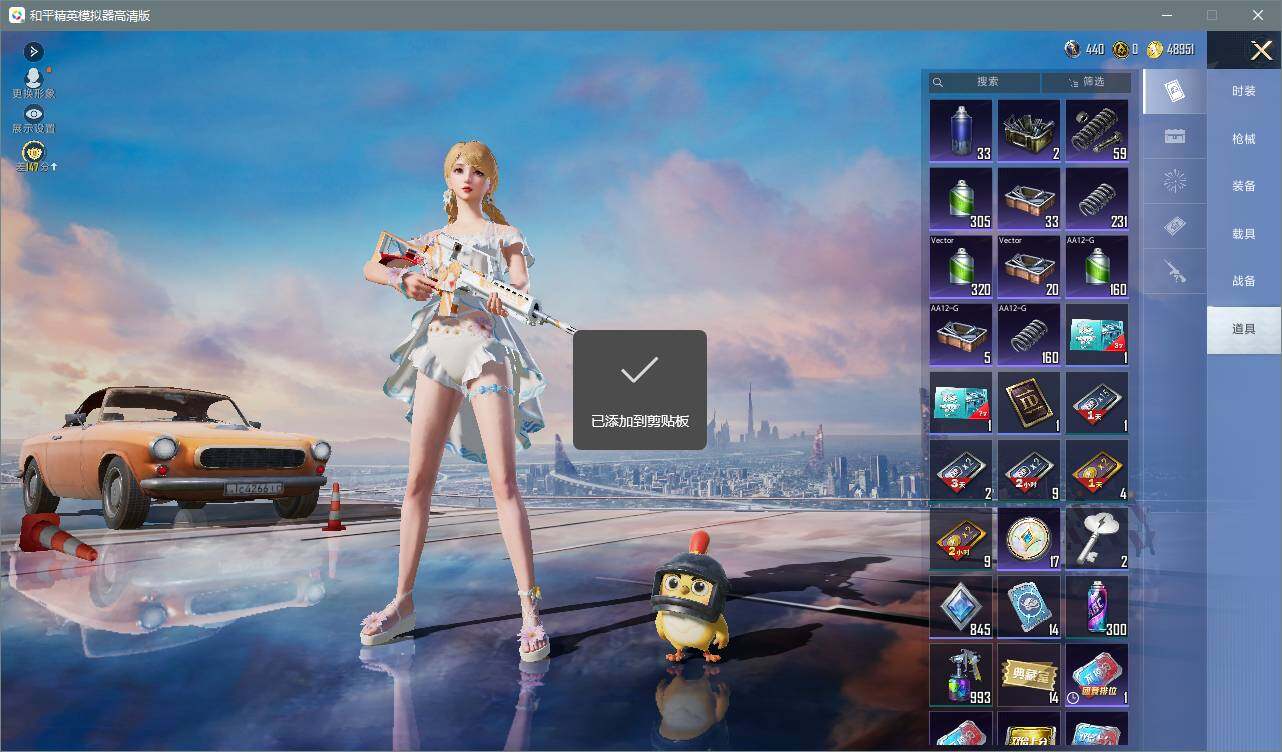Screen dimensions: 1282x752
Task: Select the AA12-G green paint can (160)
Action: (1097, 266)
